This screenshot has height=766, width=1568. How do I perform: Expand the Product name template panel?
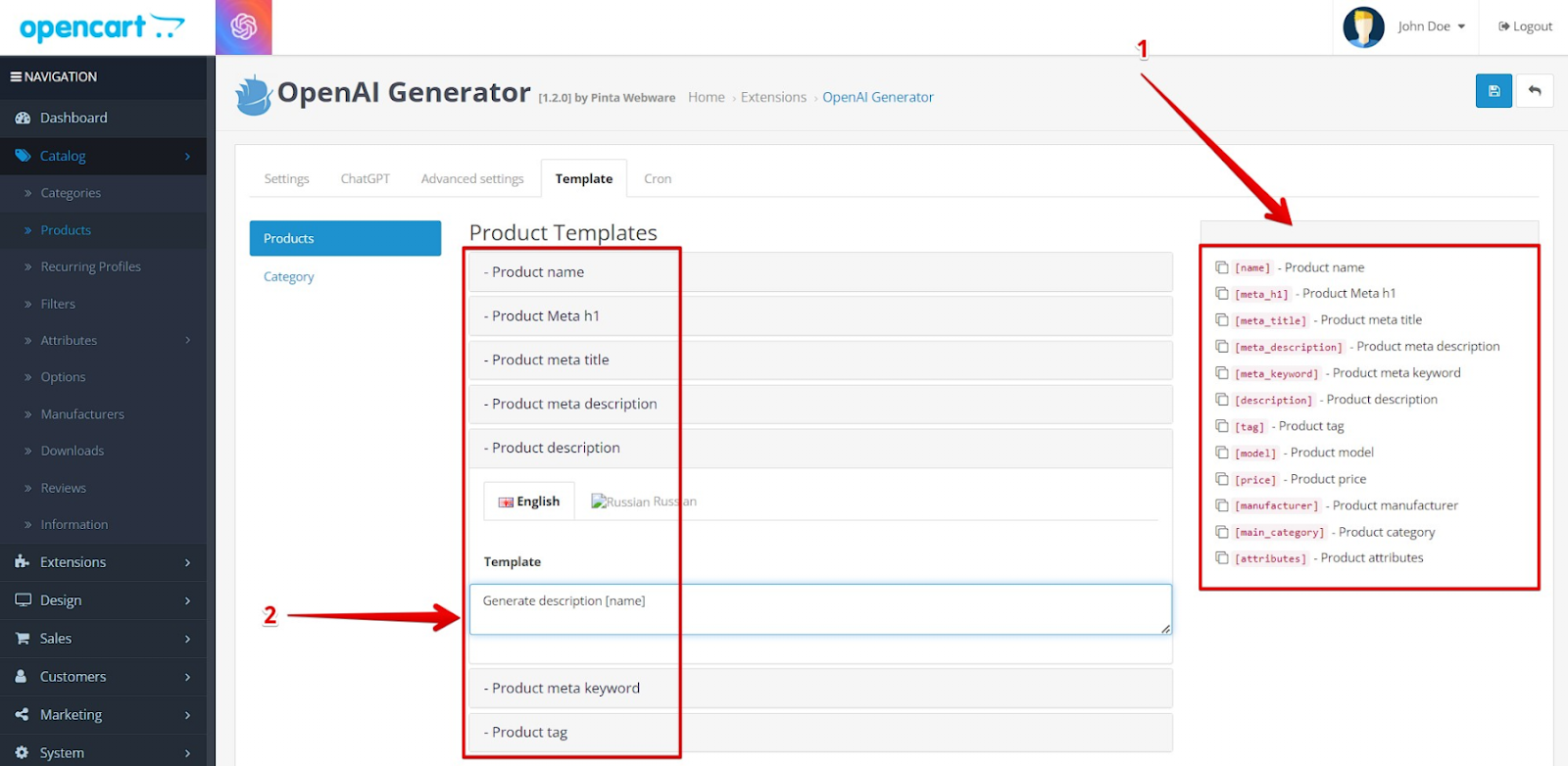[820, 272]
